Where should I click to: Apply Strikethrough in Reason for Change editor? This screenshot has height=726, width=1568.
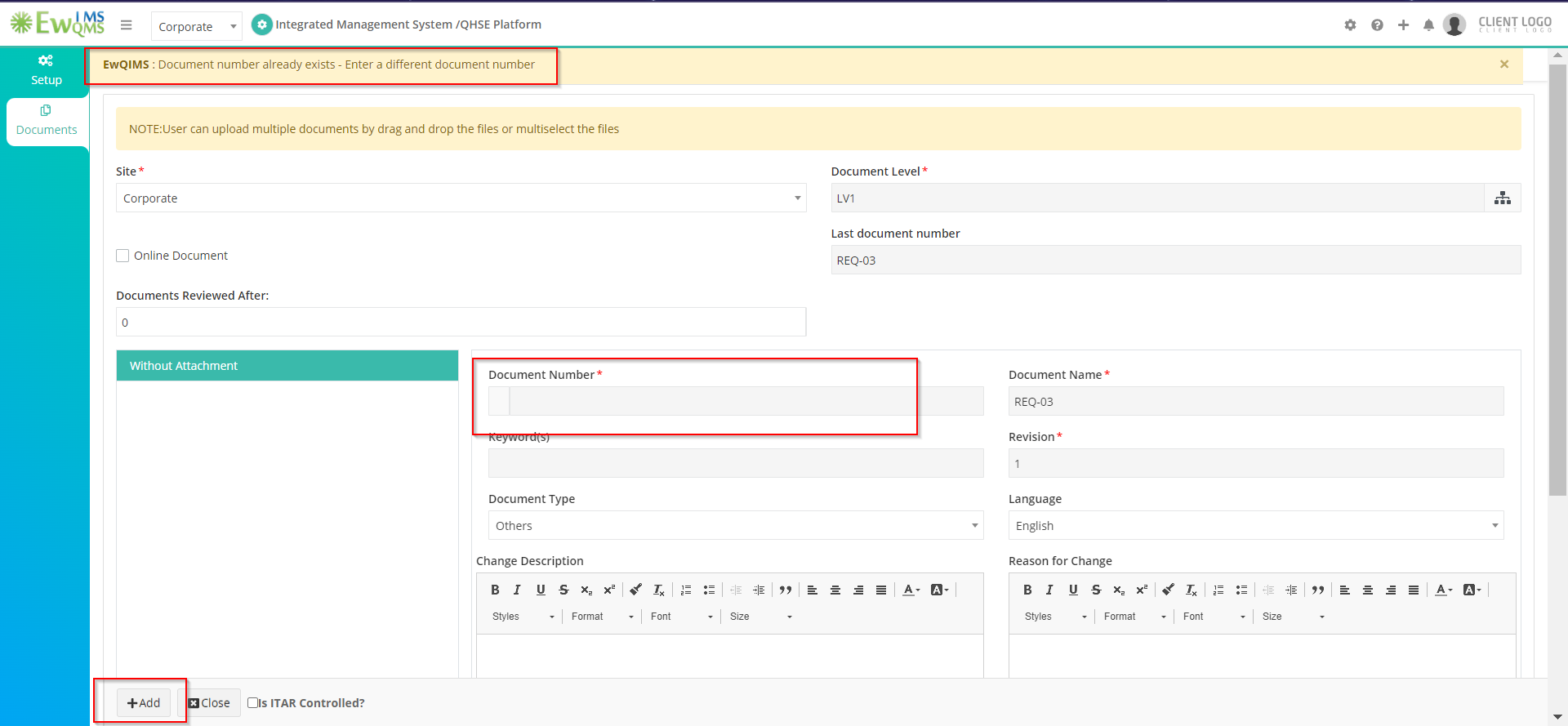(1096, 590)
